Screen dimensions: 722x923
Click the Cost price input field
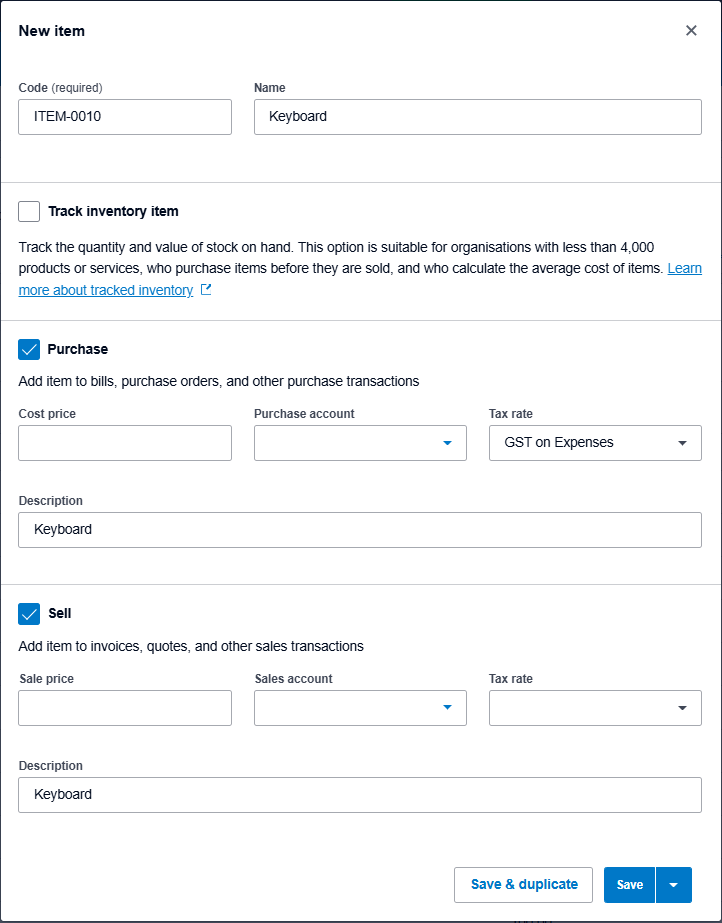(125, 443)
